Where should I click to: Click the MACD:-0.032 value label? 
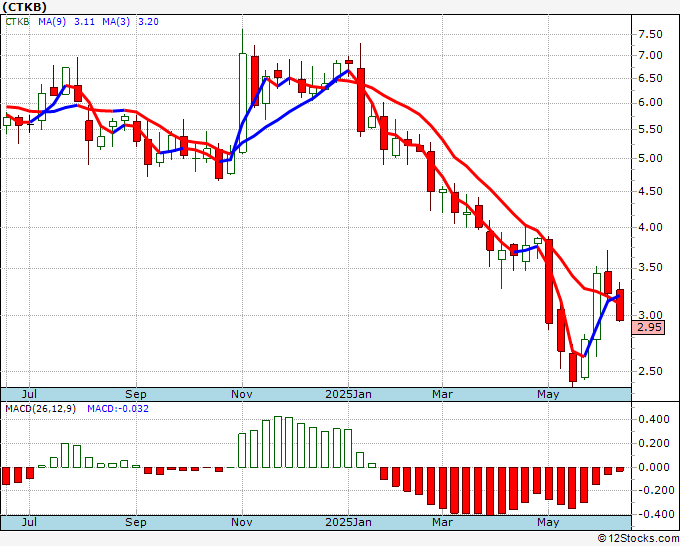click(x=118, y=409)
